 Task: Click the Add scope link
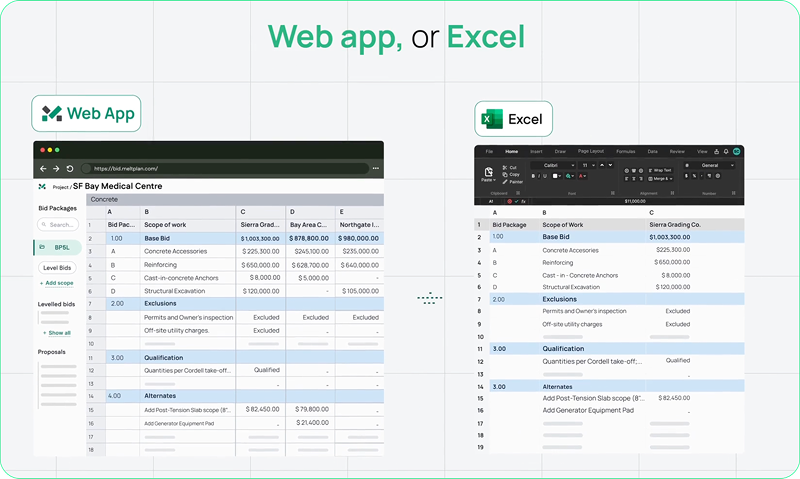click(x=57, y=283)
